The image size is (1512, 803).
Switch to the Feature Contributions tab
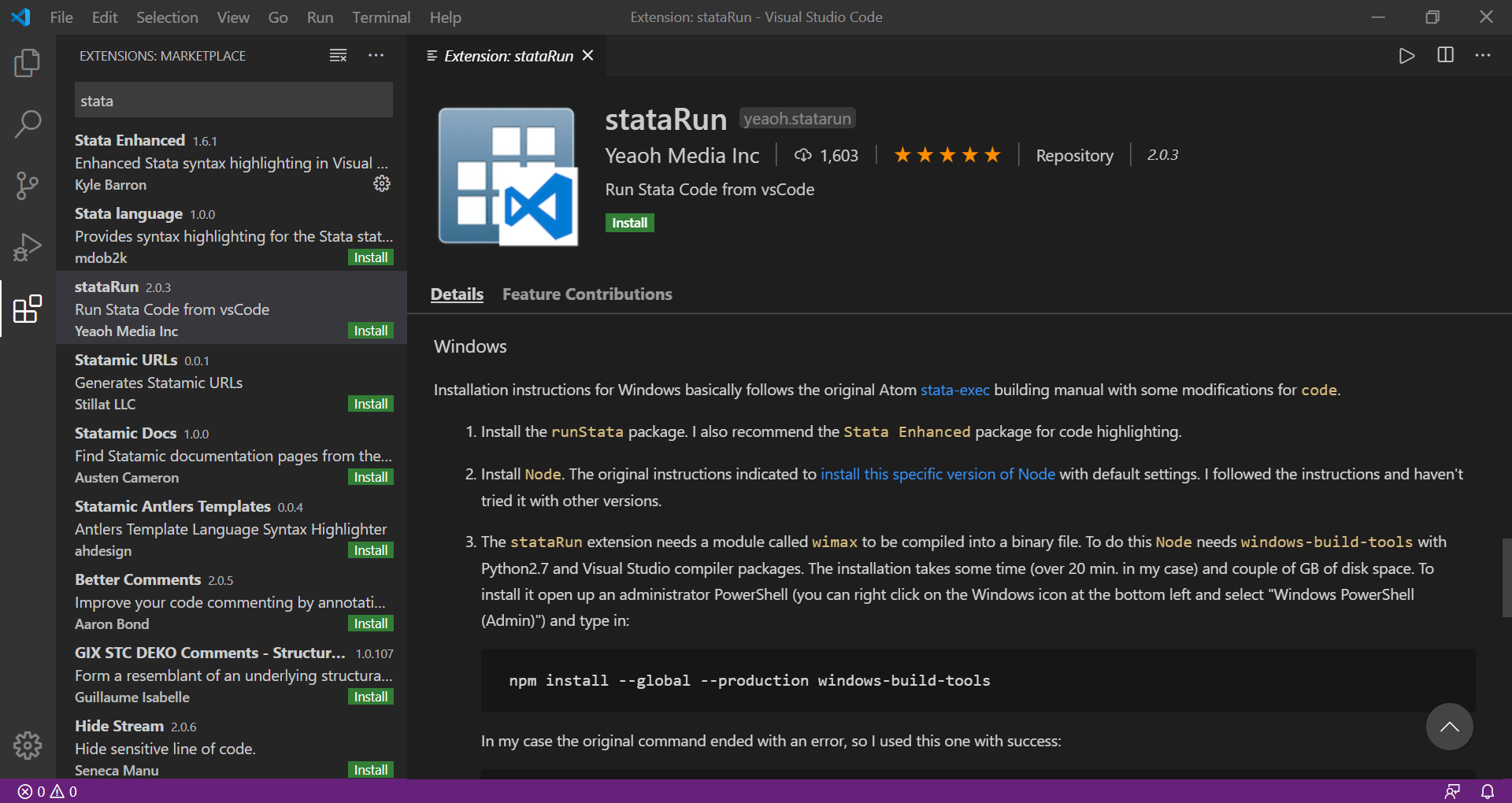[587, 294]
